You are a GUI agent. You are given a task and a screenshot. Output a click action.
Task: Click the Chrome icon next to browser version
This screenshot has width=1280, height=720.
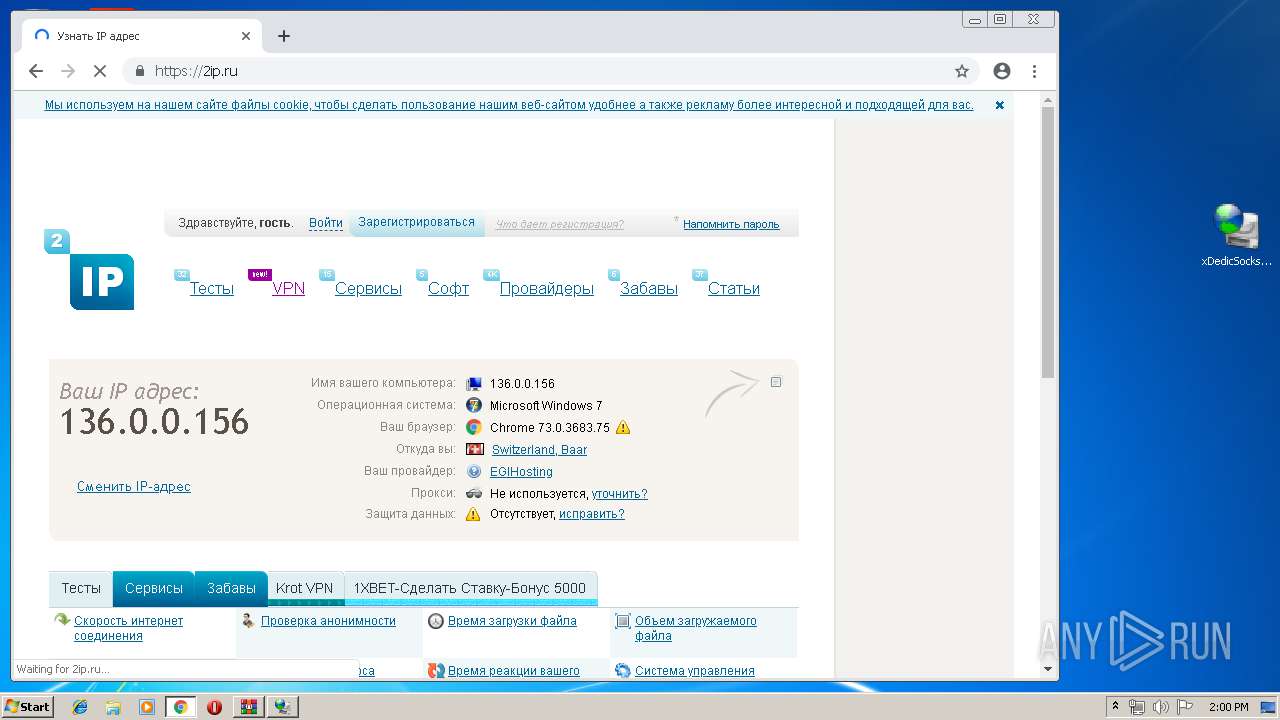pyautogui.click(x=474, y=427)
